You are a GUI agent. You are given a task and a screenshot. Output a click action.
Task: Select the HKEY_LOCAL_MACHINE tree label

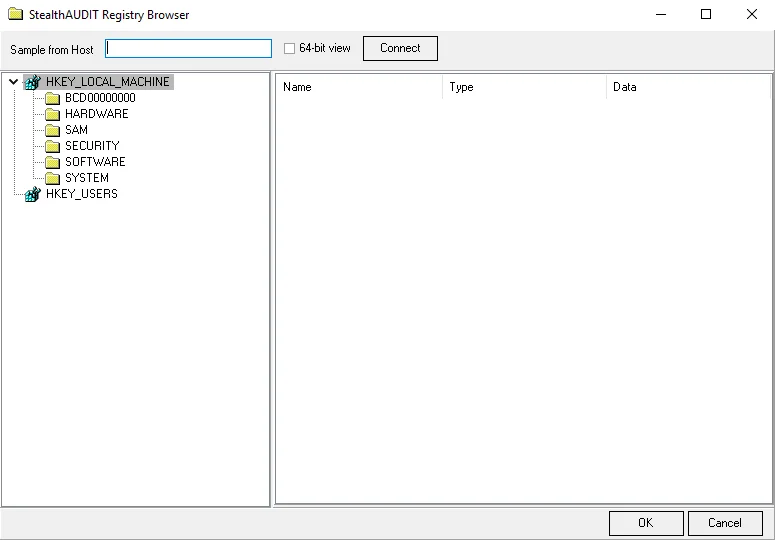[x=108, y=82]
